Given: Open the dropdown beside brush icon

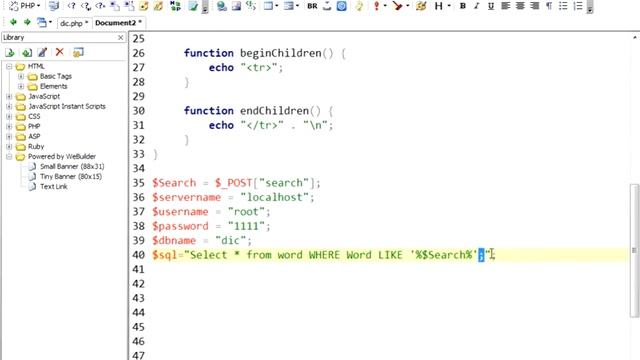Looking at the screenshot, I should 407,6.
